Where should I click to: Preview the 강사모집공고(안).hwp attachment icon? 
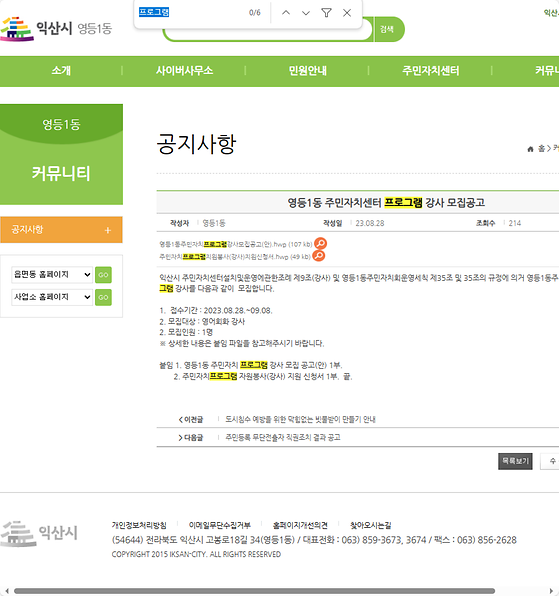click(321, 243)
